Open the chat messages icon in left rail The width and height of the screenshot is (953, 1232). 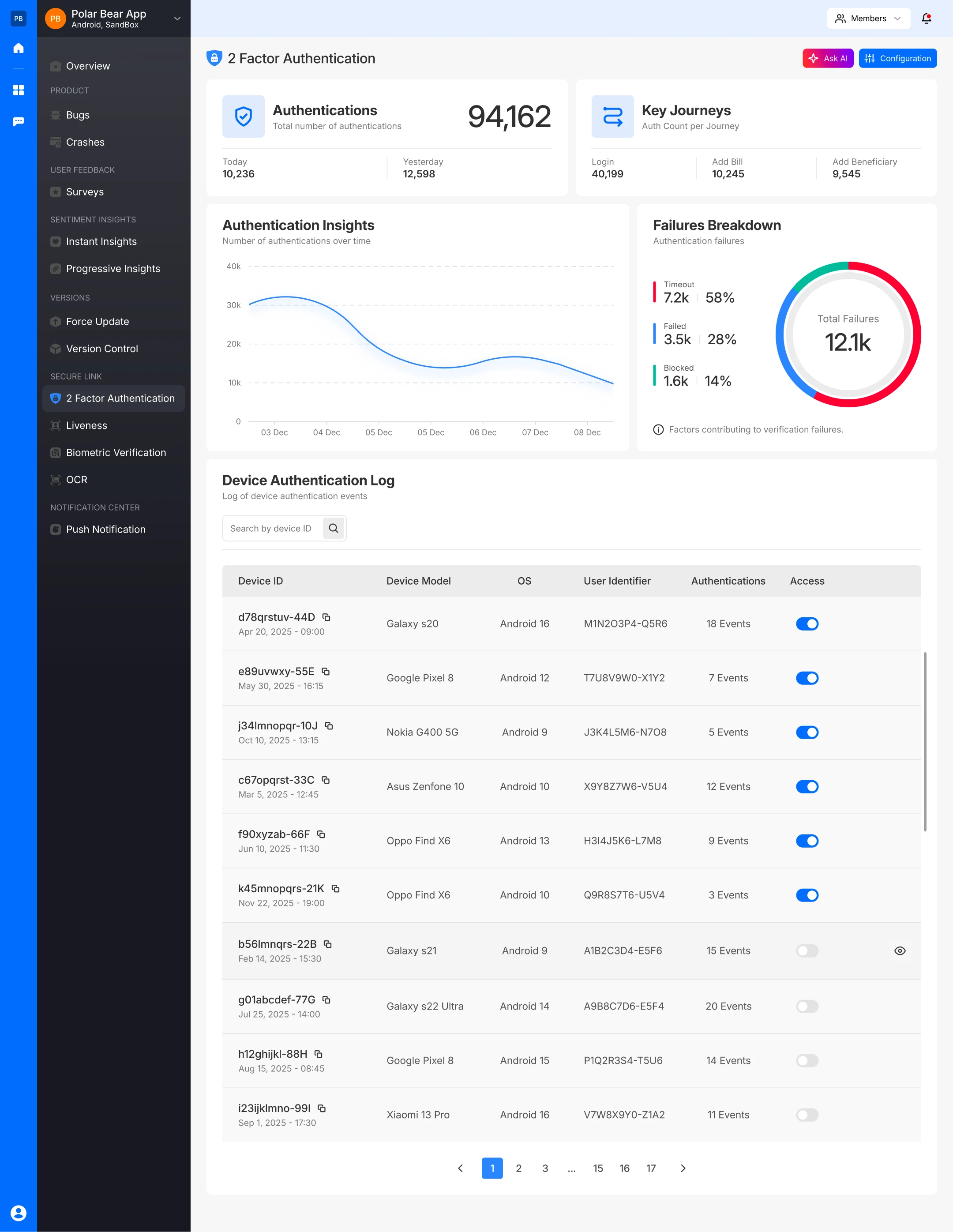coord(18,121)
